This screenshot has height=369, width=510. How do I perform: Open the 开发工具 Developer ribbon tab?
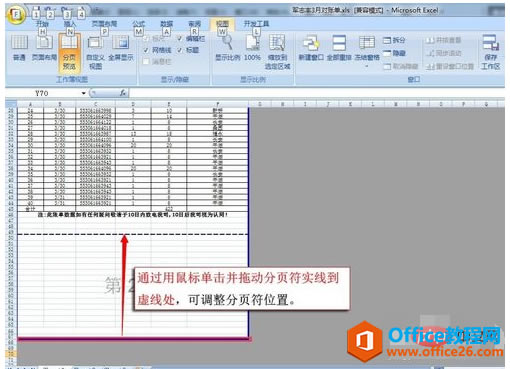coord(256,24)
